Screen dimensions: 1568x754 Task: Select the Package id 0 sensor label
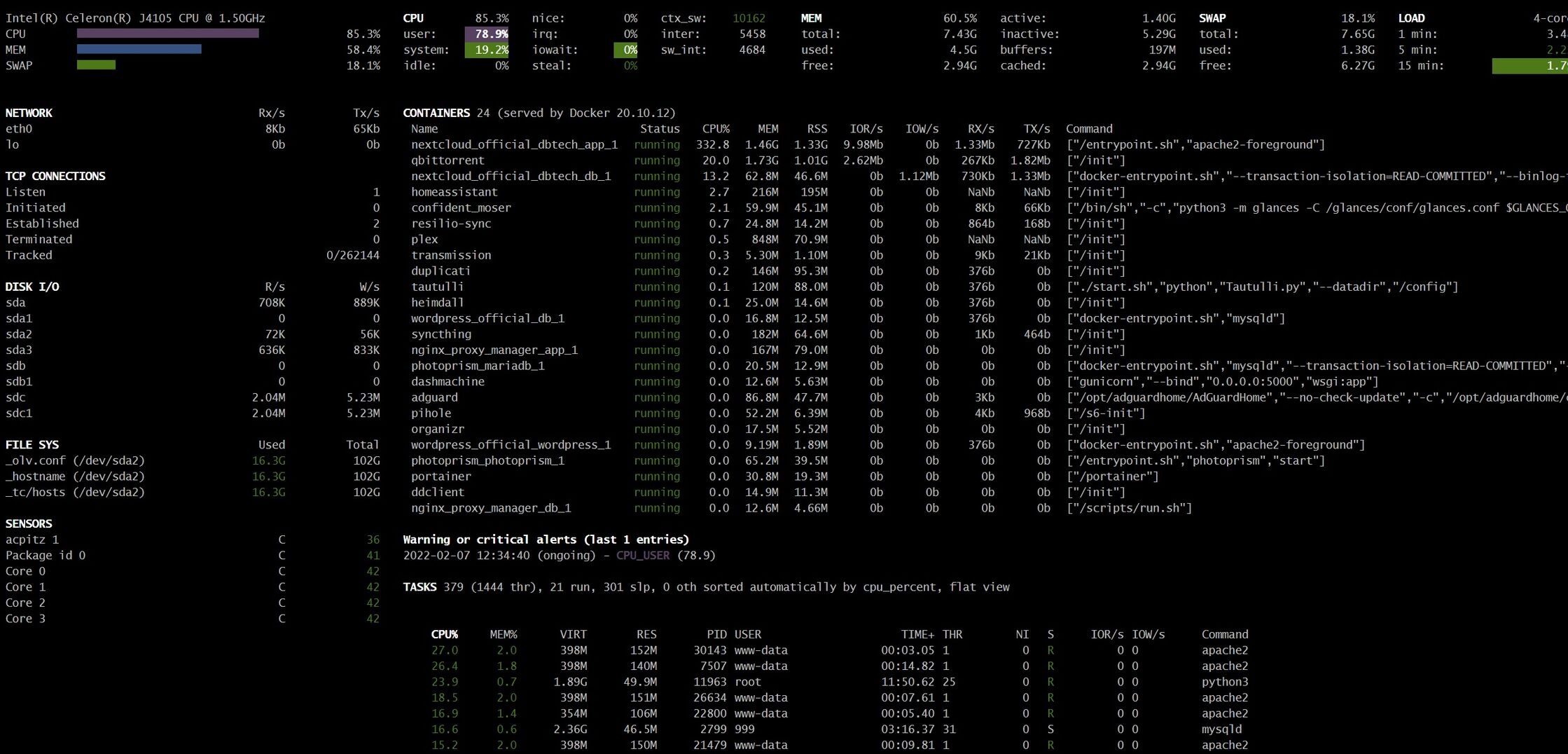tap(46, 556)
